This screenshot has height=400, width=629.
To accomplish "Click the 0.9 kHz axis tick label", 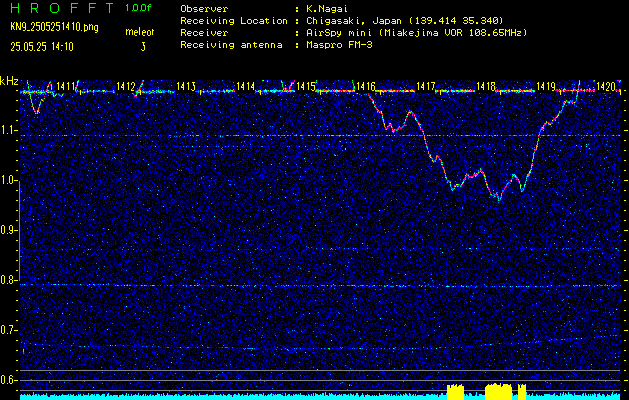I will (8, 230).
